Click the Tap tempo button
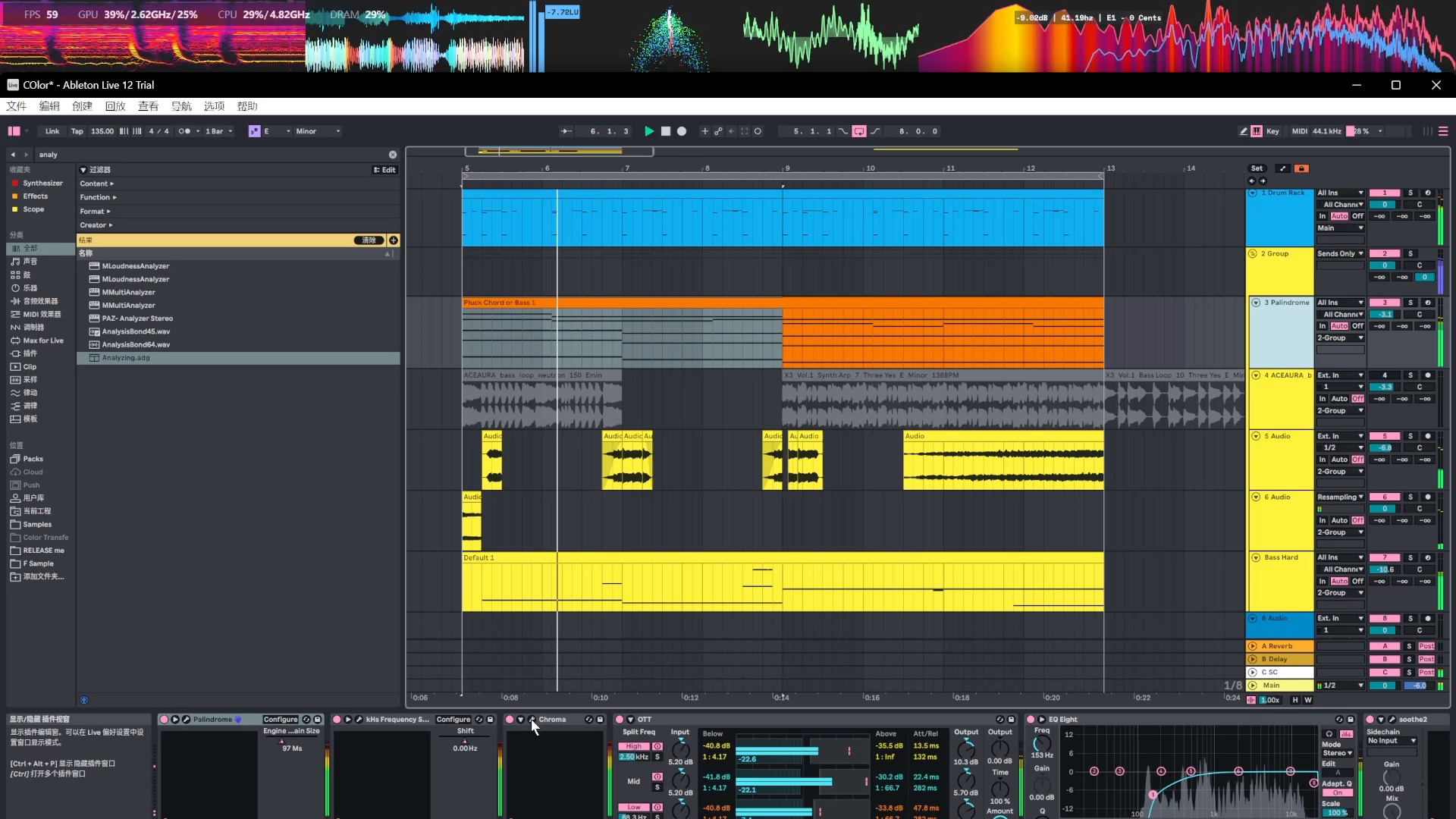The image size is (1456, 819). coord(77,131)
